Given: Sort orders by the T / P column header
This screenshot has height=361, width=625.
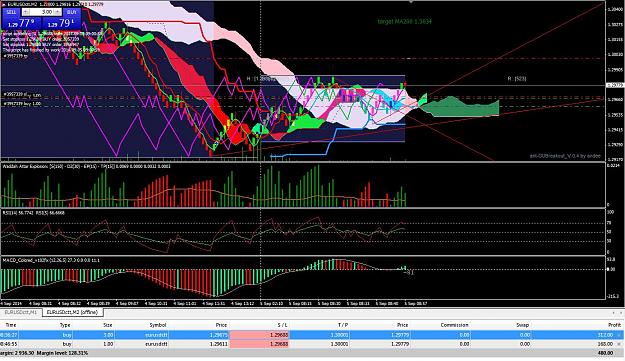Looking at the screenshot, I should click(342, 325).
